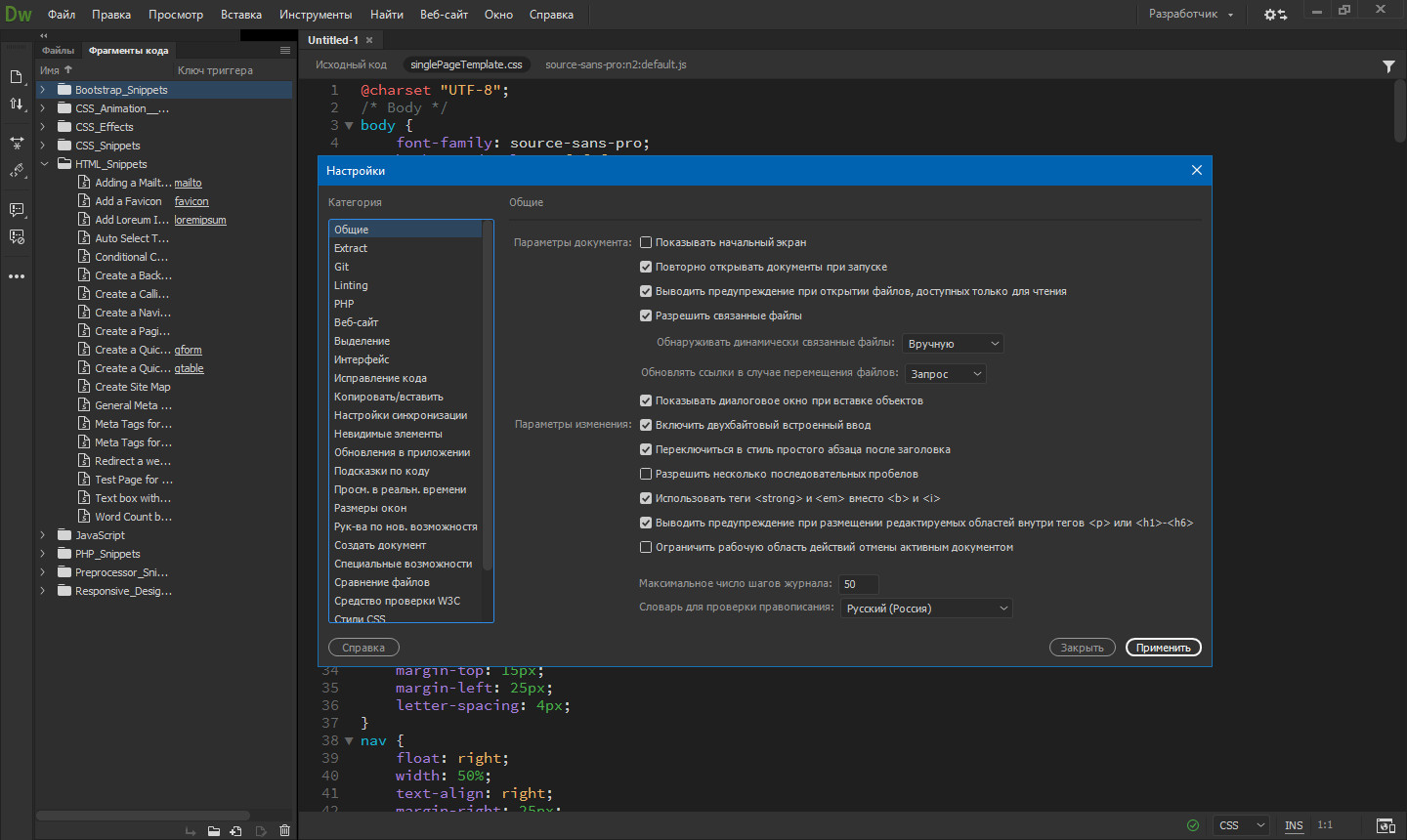Click the real-time preview icon in status bar
Viewport: 1407px width, 840px height.
tap(1385, 825)
